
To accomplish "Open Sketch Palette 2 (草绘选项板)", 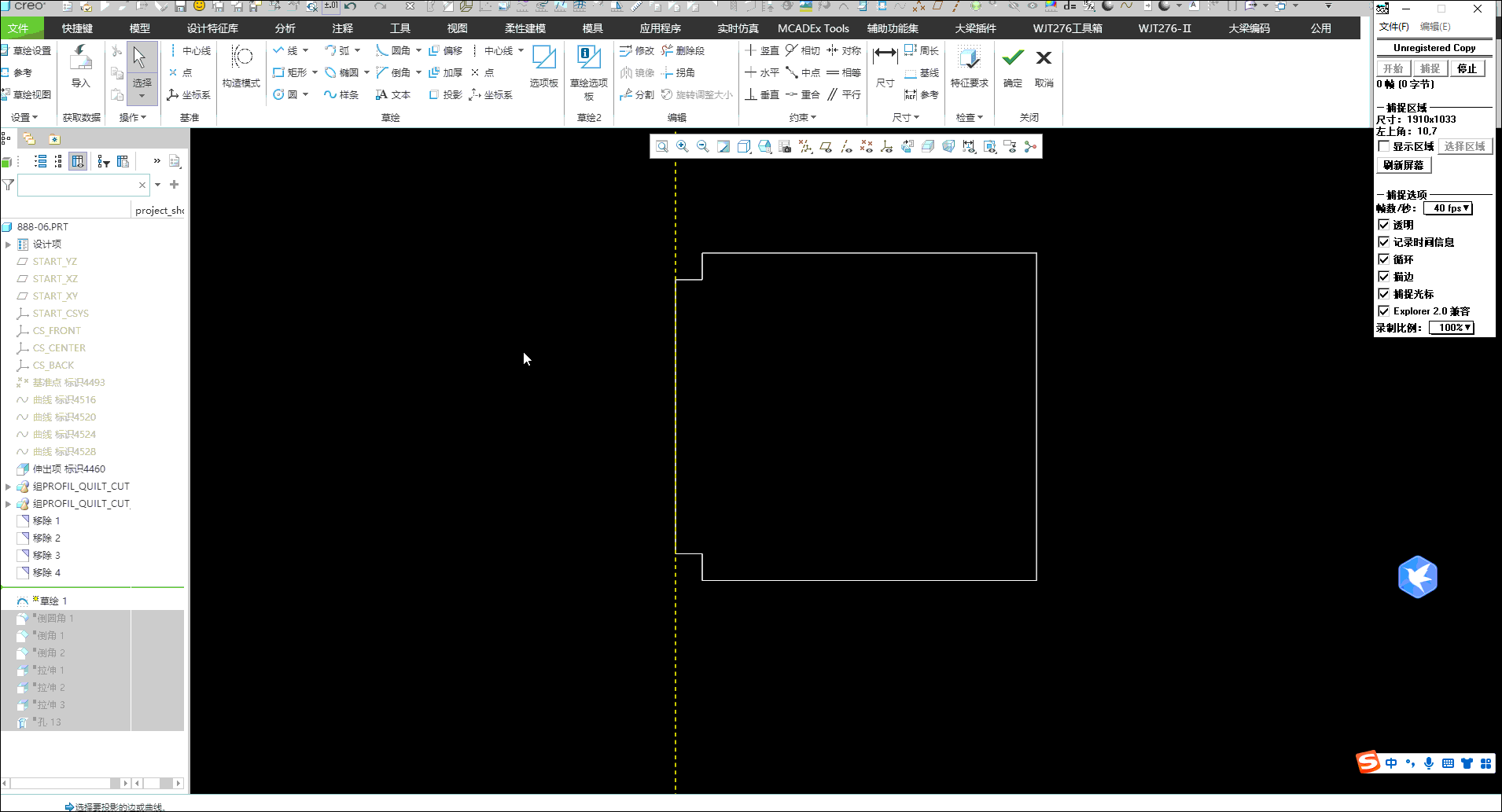I will (x=588, y=72).
